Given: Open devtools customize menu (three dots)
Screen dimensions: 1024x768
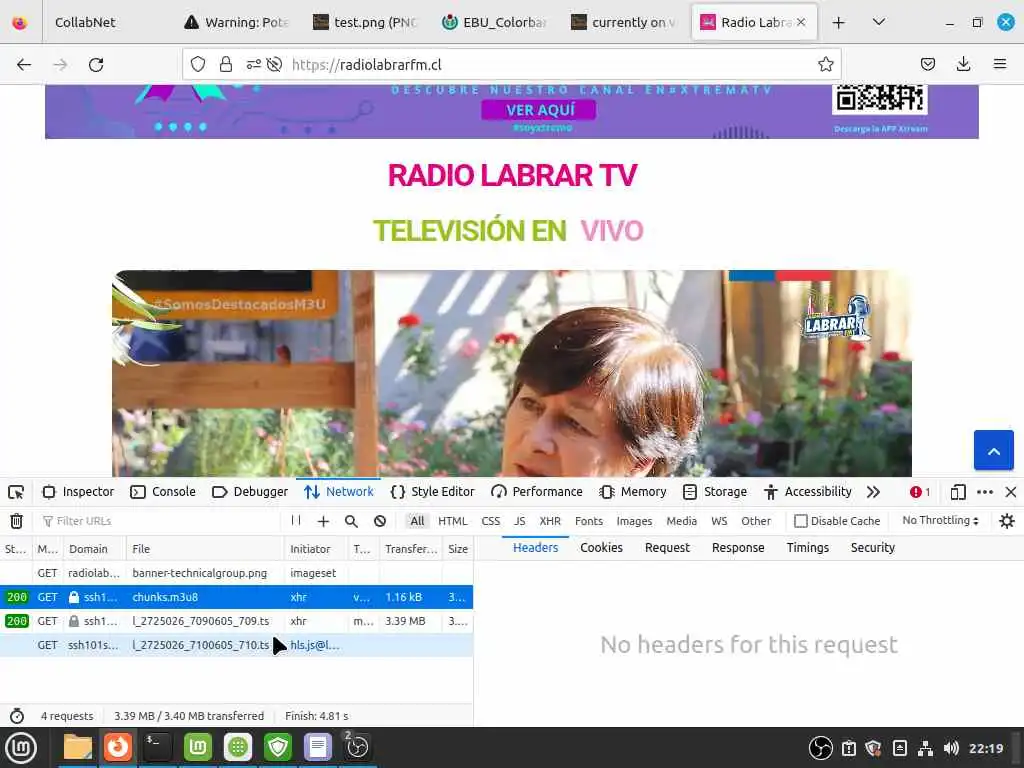Looking at the screenshot, I should [985, 492].
